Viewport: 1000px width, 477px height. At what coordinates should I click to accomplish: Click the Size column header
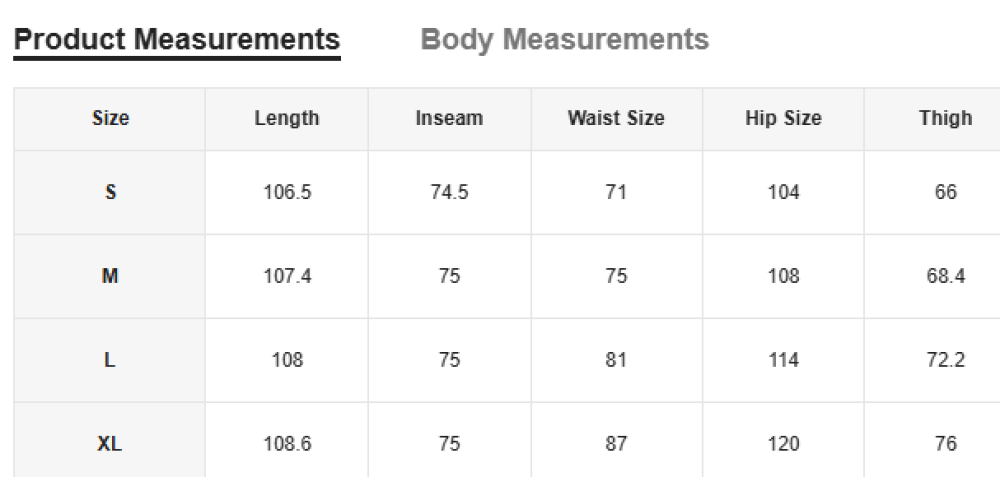pos(110,118)
